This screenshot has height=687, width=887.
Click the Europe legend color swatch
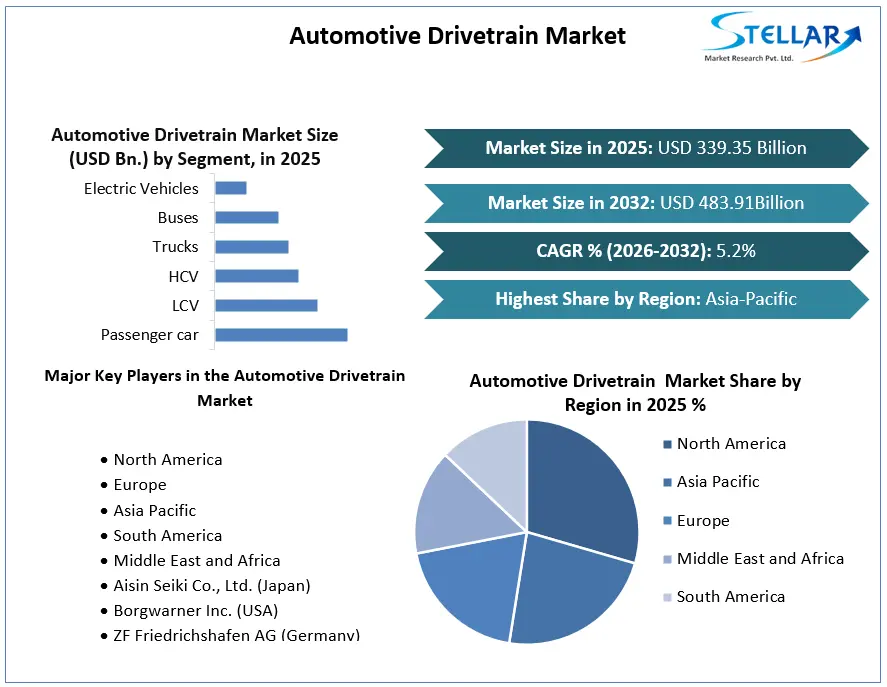click(668, 521)
